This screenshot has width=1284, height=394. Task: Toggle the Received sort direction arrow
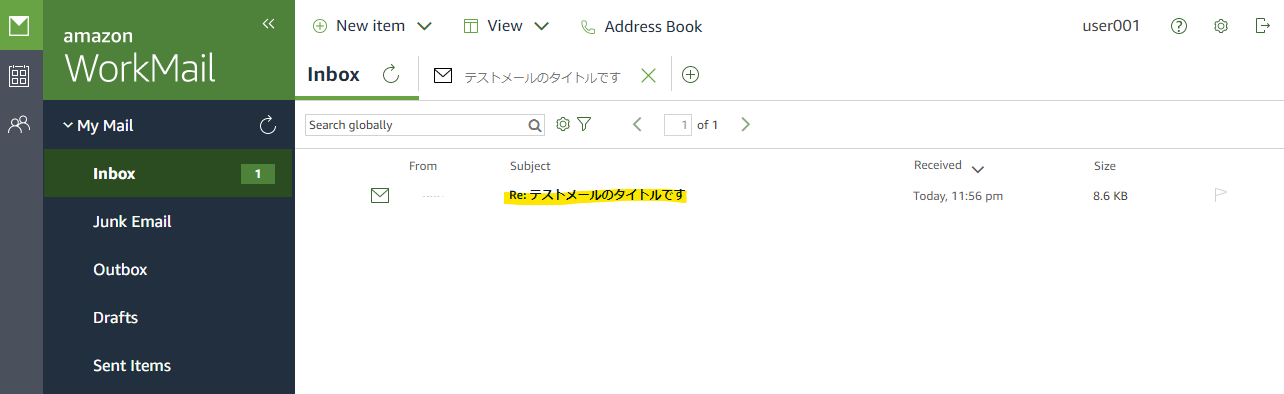point(978,168)
